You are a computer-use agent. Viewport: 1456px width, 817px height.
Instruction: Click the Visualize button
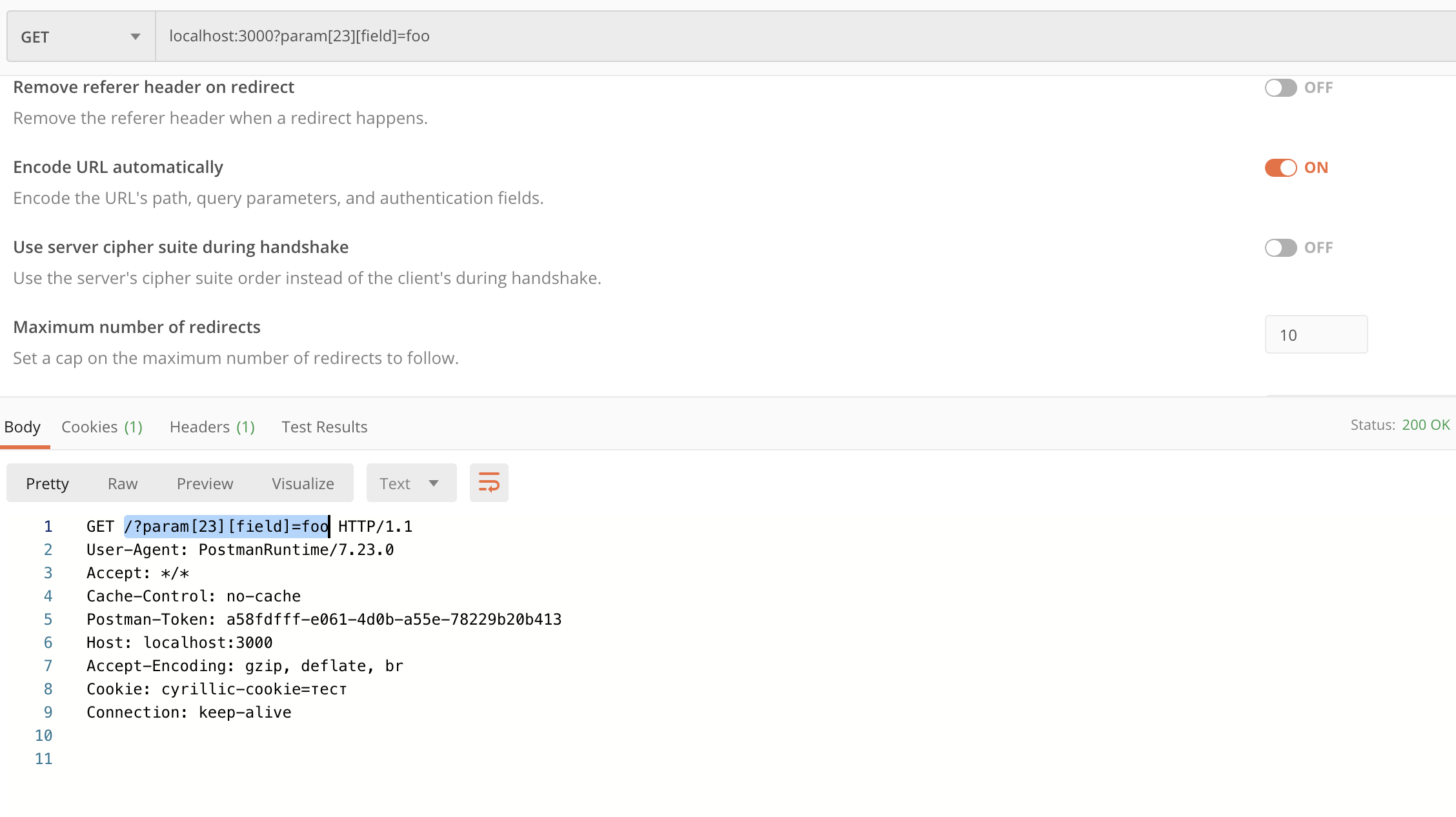coord(302,483)
